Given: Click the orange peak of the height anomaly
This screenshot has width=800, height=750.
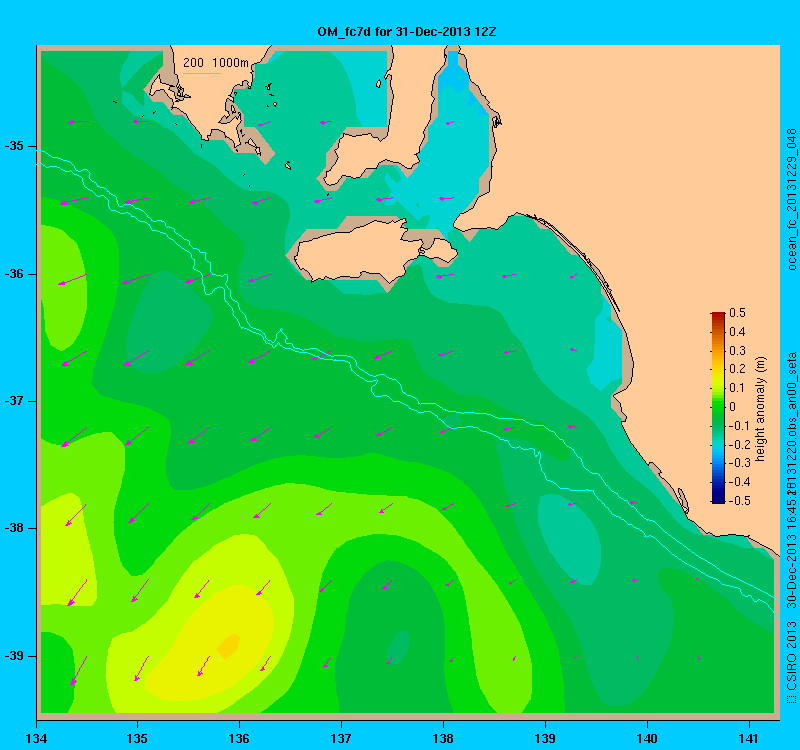Looking at the screenshot, I should [229, 645].
